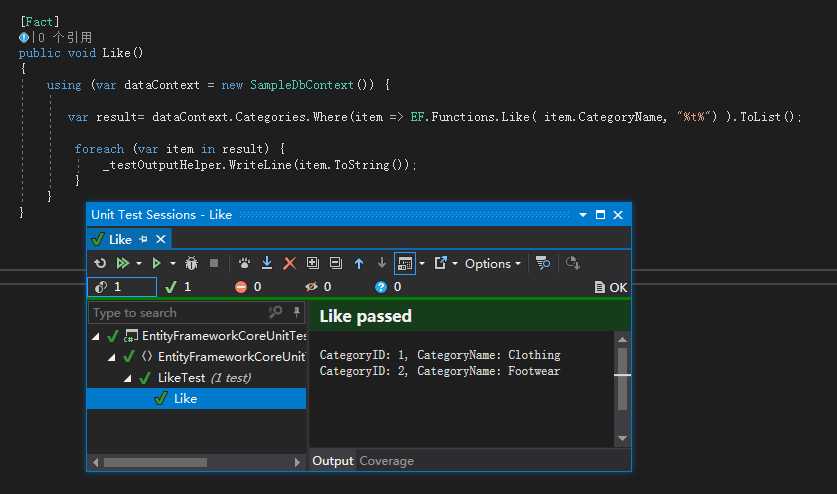Filter by total tests count
837x494 pixels.
pyautogui.click(x=122, y=287)
